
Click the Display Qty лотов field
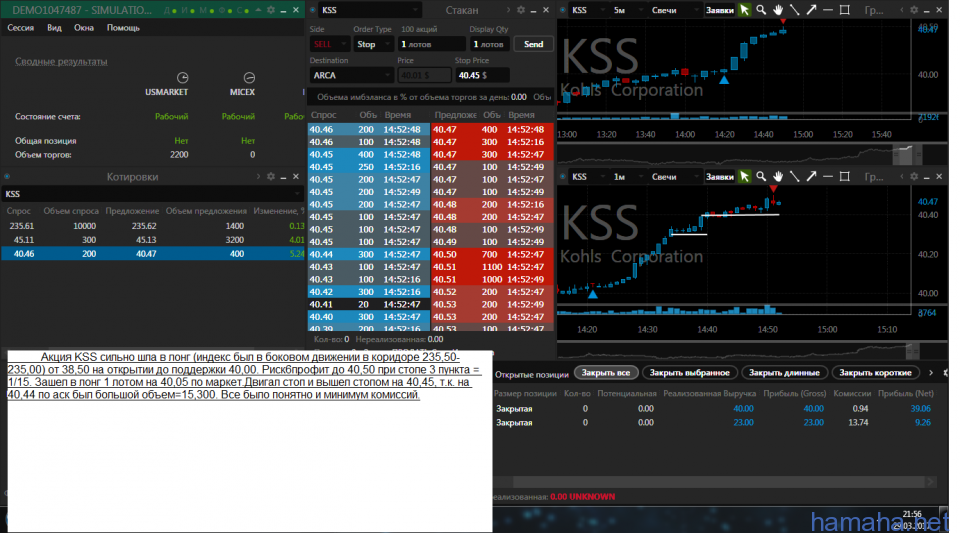pyautogui.click(x=490, y=44)
